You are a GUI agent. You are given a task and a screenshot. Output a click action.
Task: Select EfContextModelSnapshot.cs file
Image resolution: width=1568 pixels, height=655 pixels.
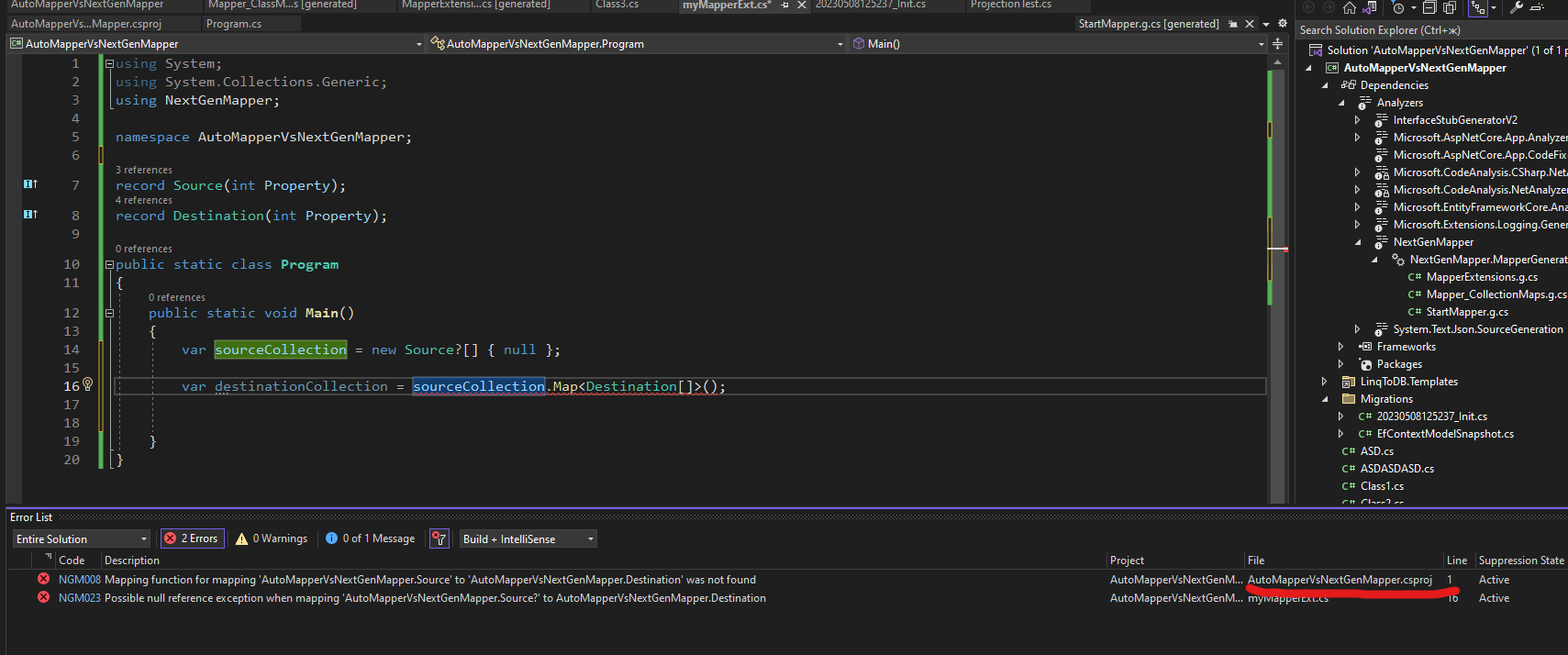click(x=1445, y=434)
